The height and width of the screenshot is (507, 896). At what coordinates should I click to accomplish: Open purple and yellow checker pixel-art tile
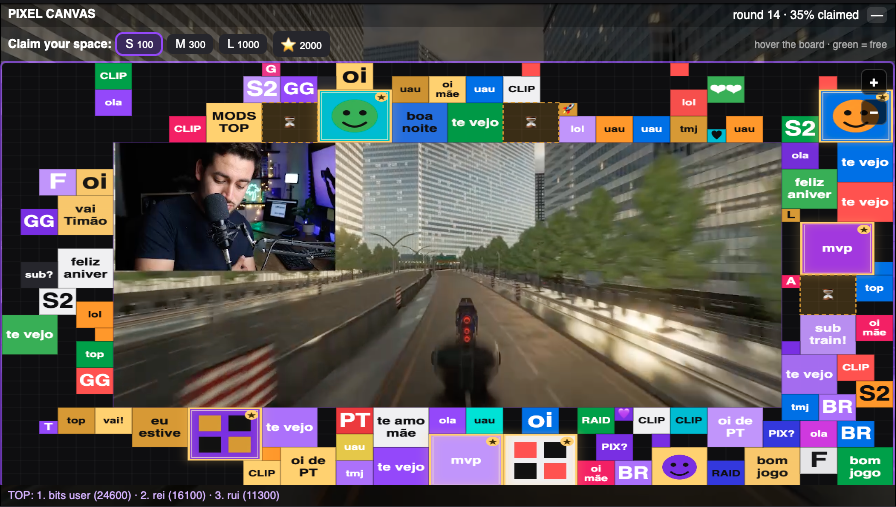(225, 434)
